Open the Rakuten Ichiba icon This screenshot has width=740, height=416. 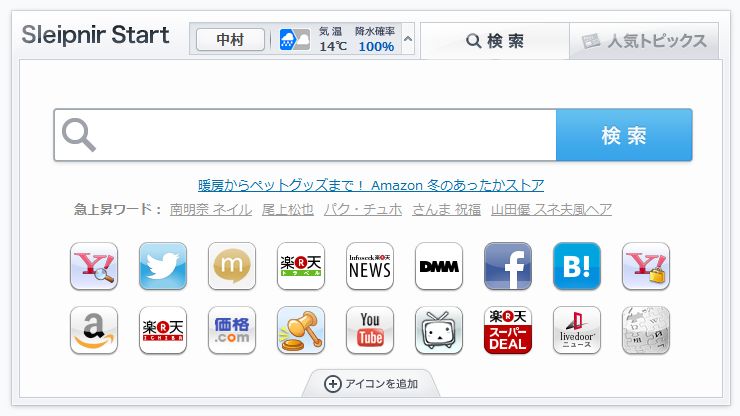point(163,330)
